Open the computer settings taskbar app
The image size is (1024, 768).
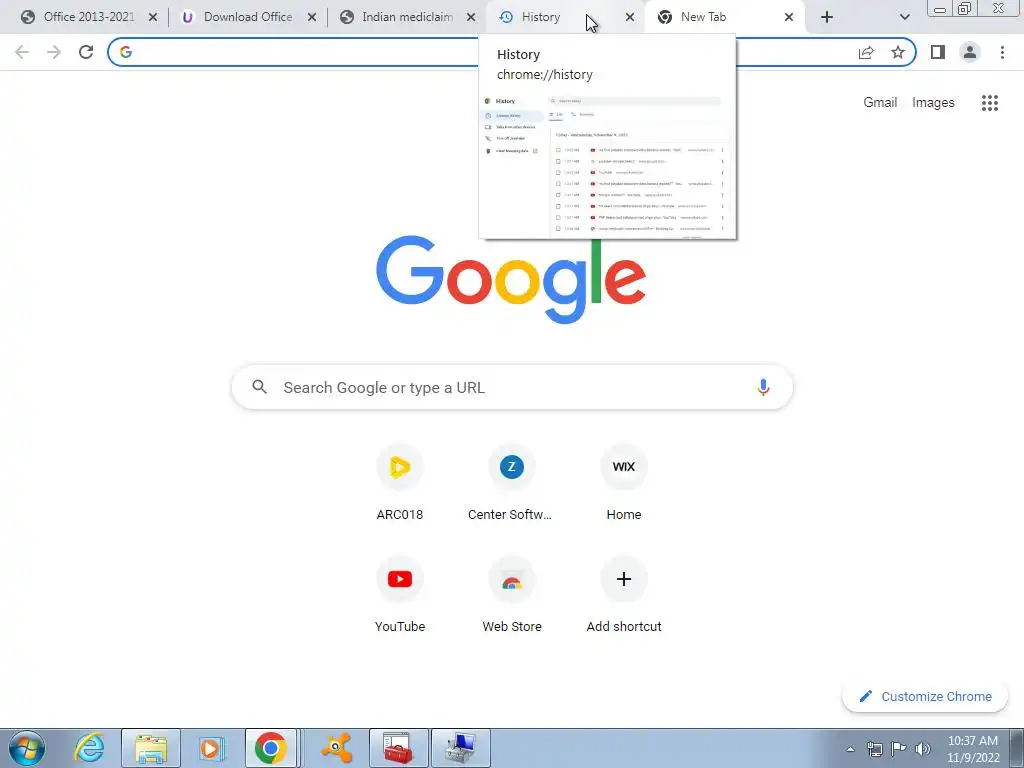tap(461, 748)
